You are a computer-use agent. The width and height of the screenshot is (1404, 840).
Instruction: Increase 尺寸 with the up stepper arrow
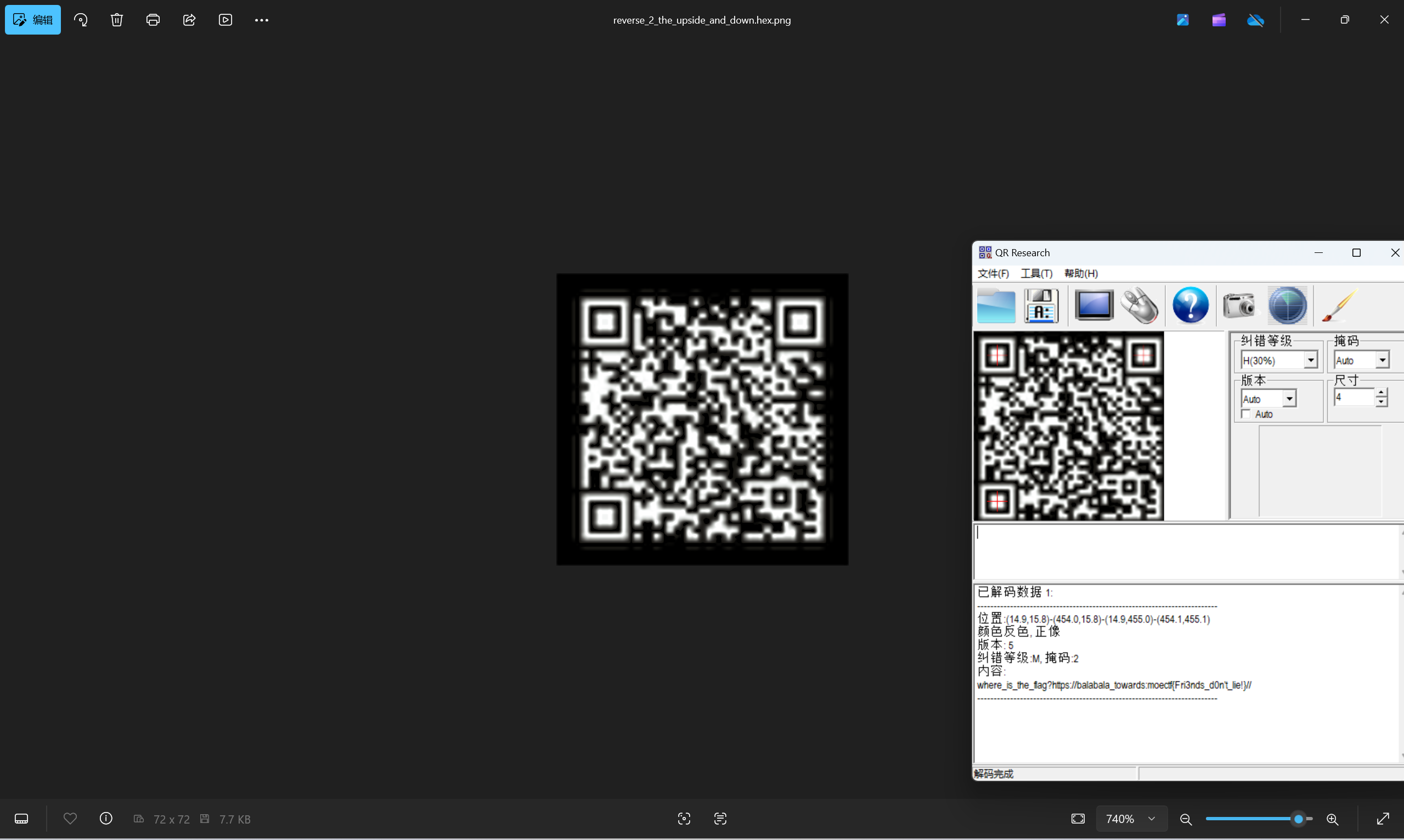(1382, 392)
